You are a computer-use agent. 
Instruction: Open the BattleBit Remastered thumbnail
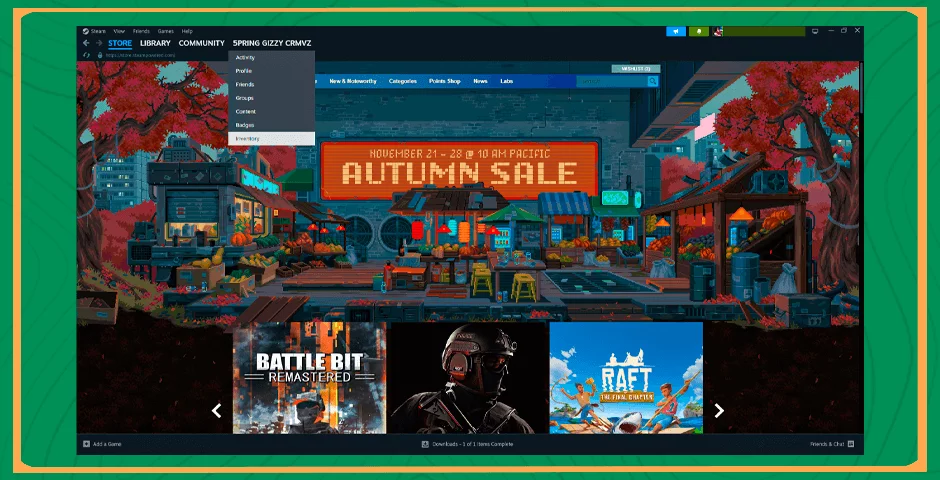point(309,378)
